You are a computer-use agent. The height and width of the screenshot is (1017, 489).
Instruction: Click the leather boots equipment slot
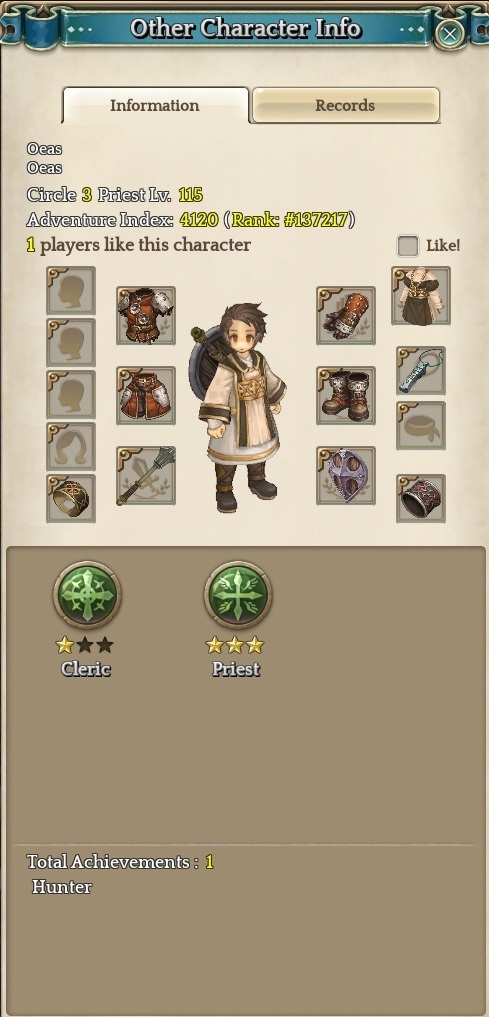point(346,395)
